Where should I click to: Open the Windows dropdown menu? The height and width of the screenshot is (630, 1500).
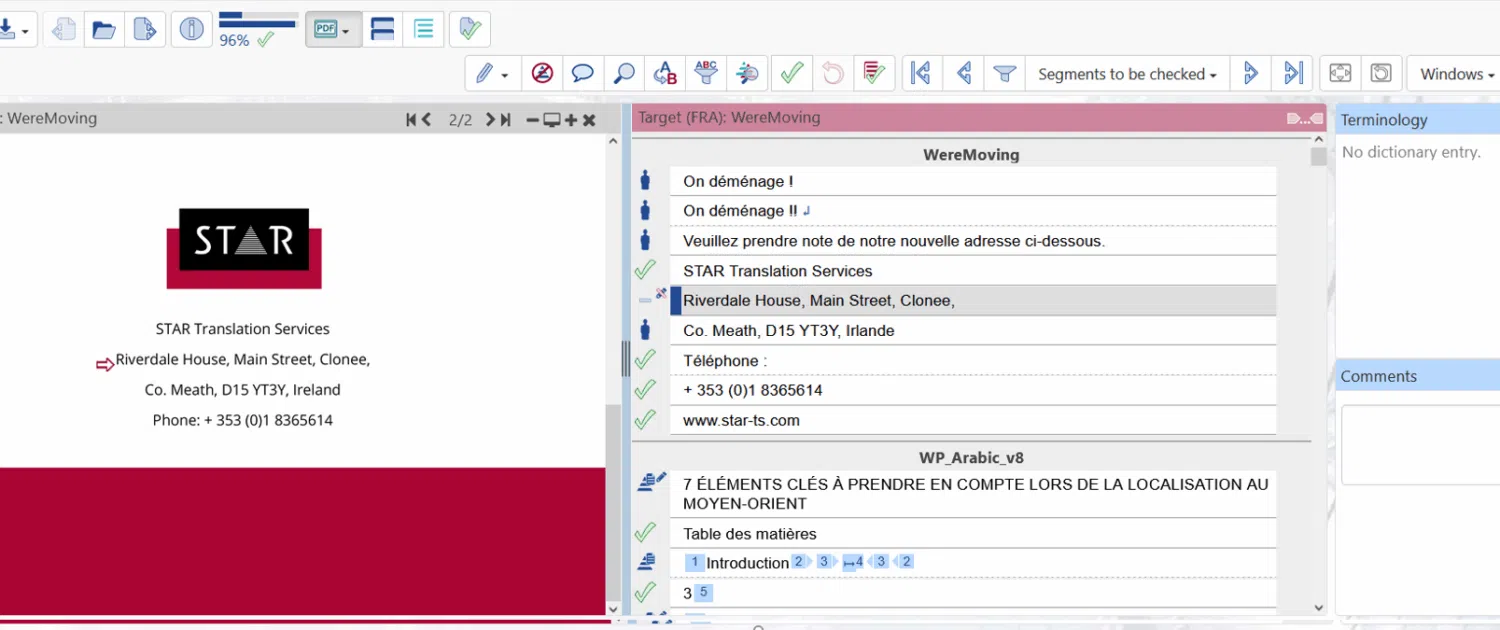tap(1456, 74)
